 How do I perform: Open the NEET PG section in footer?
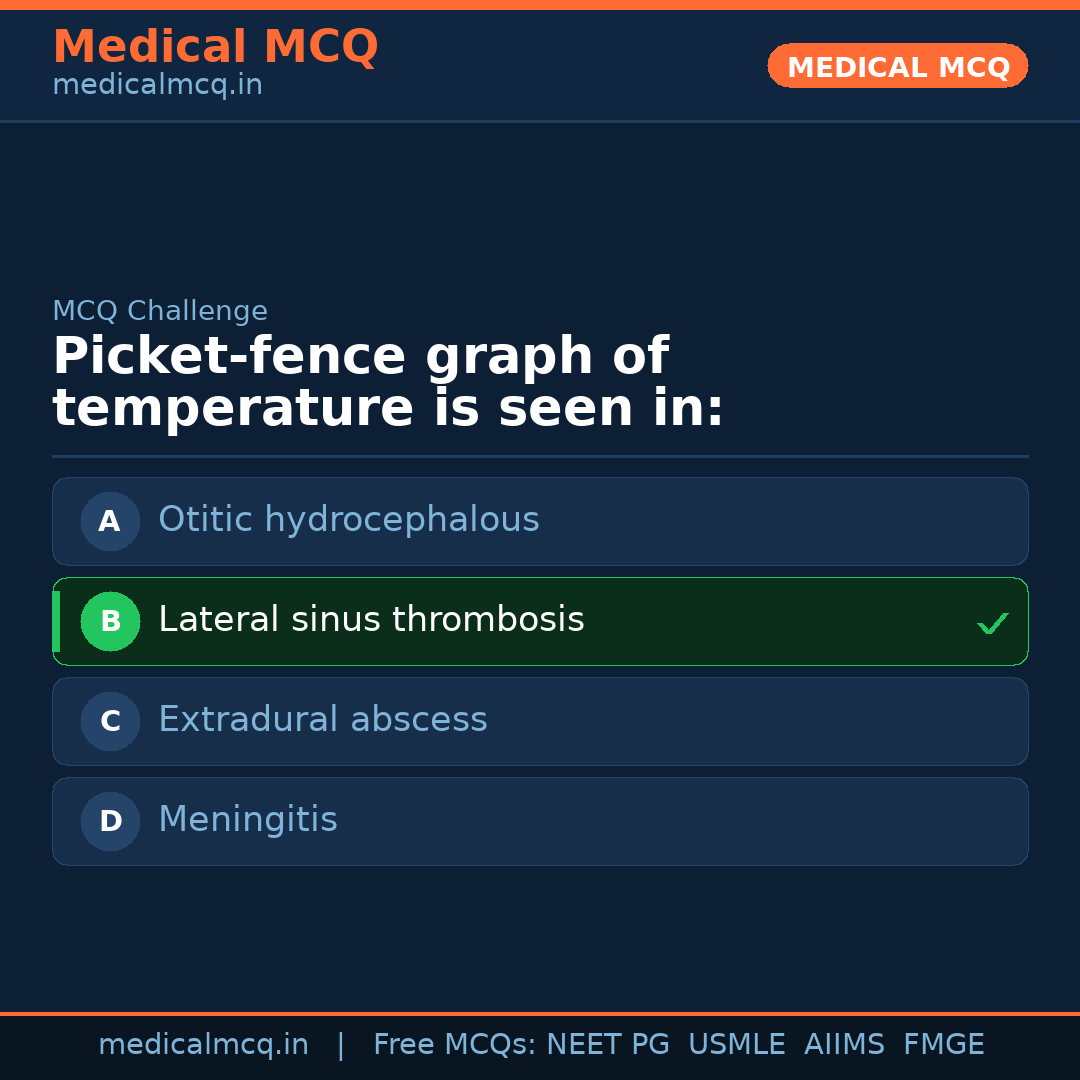click(x=607, y=1044)
